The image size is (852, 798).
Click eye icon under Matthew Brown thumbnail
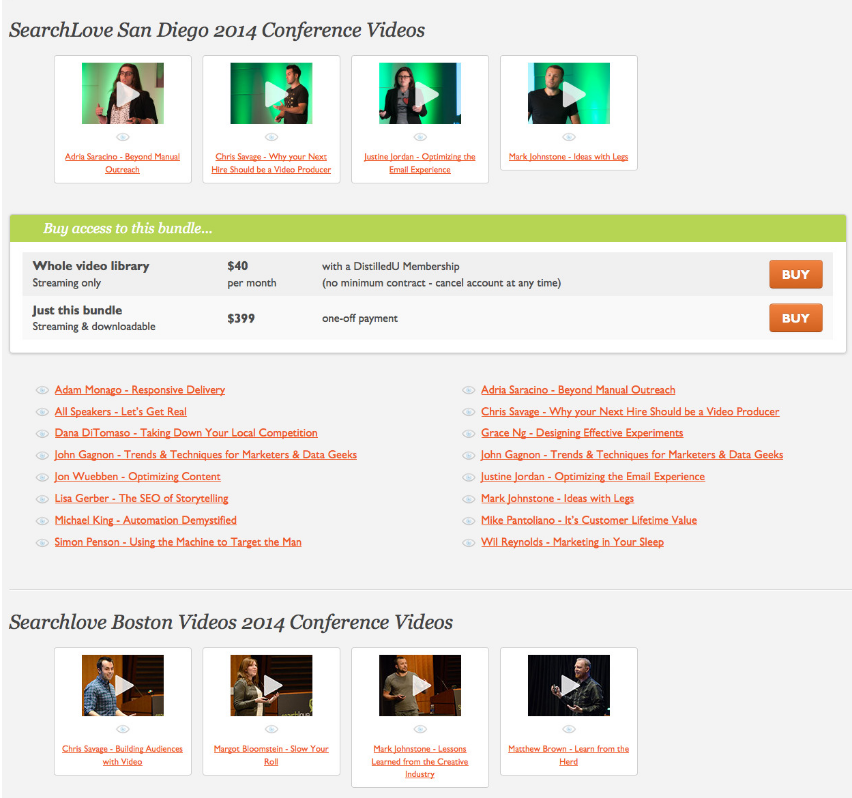point(569,729)
